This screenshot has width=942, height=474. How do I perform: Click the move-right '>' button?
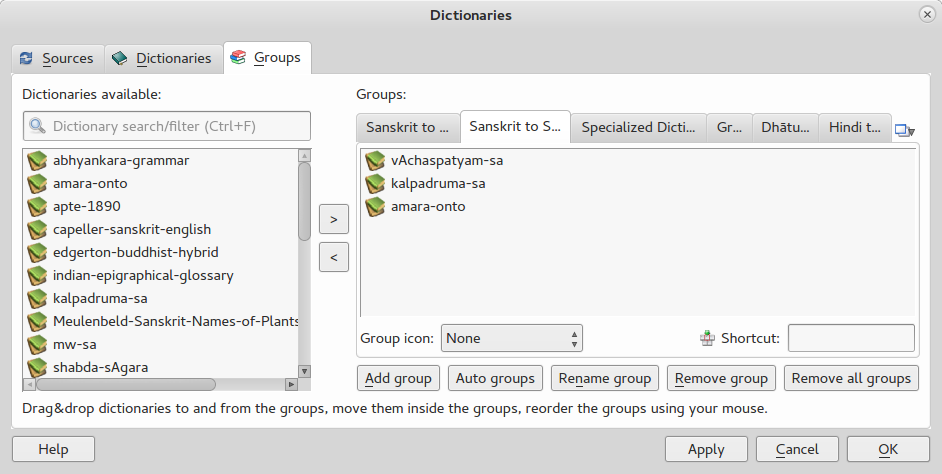coord(333,218)
